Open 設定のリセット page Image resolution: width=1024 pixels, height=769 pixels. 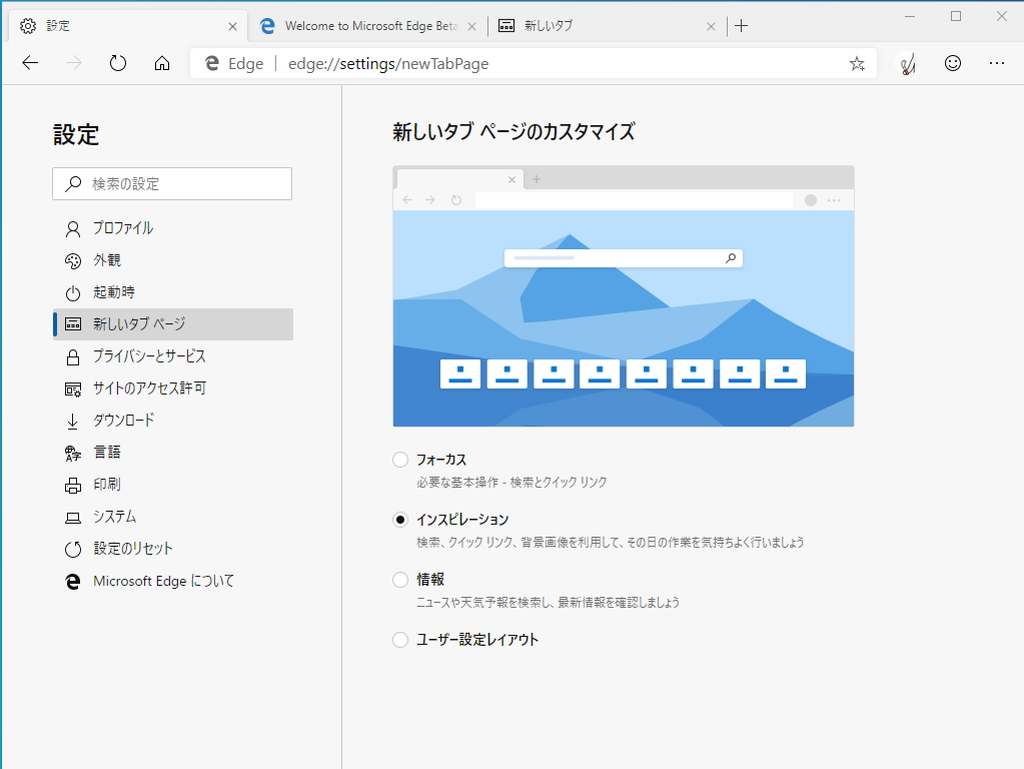pyautogui.click(x=172, y=549)
